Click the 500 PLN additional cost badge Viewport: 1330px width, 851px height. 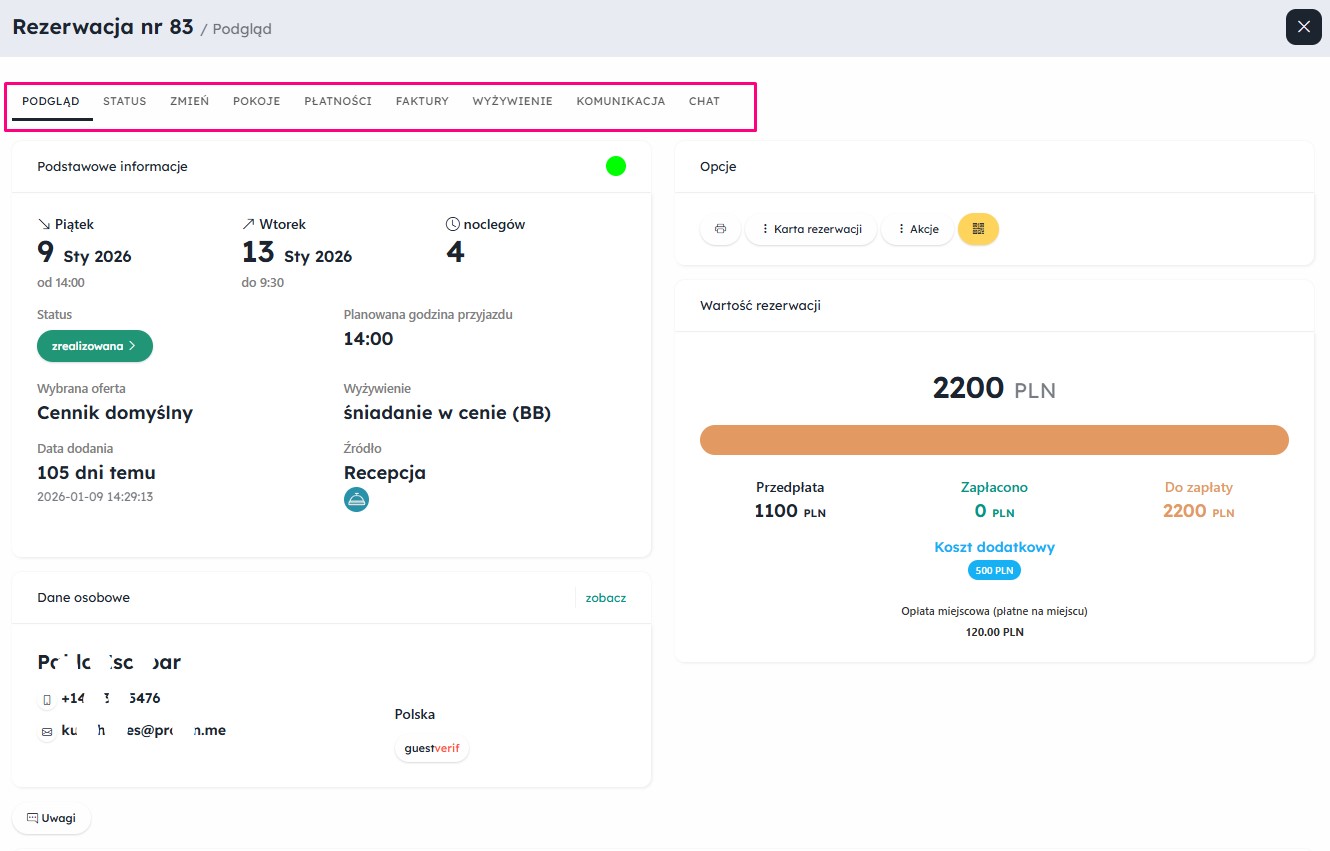[x=994, y=571]
